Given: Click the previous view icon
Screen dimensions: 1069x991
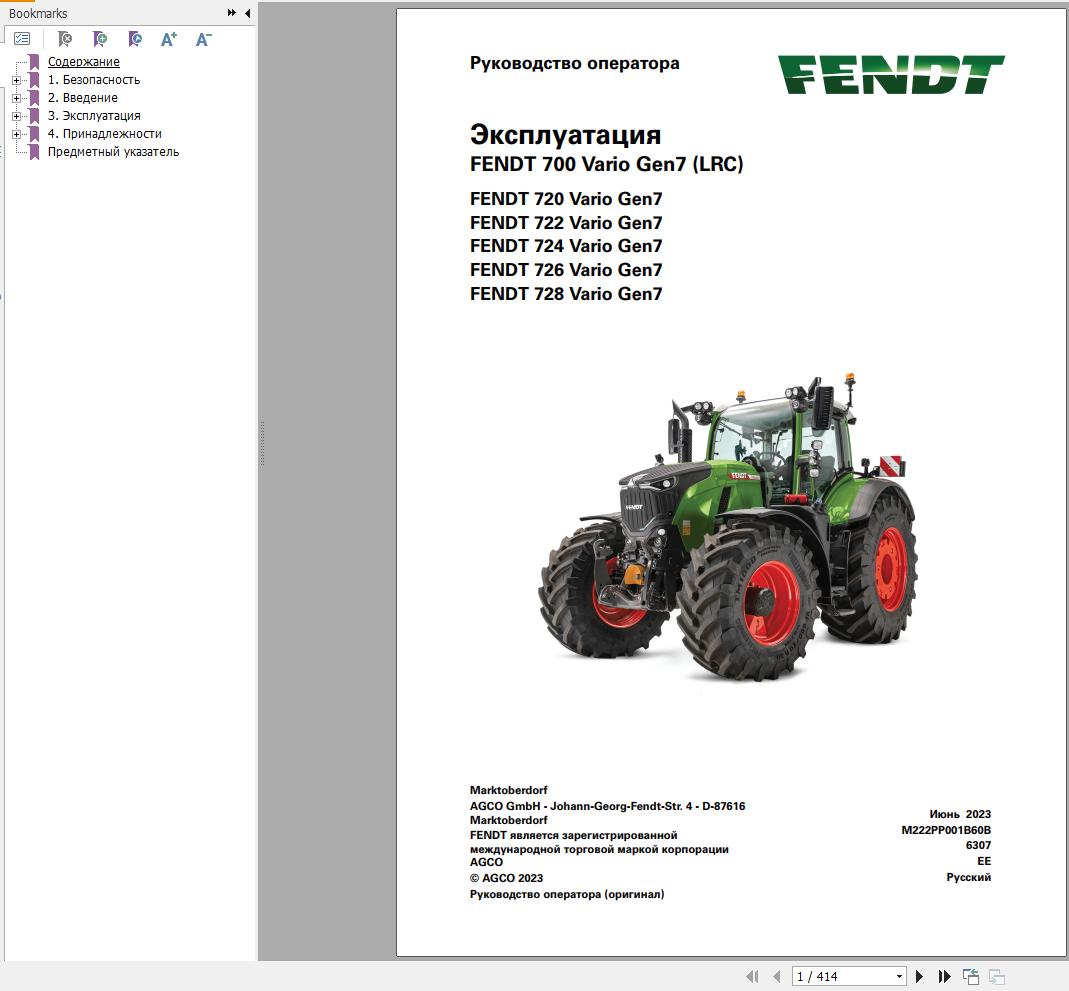Looking at the screenshot, I should (971, 976).
